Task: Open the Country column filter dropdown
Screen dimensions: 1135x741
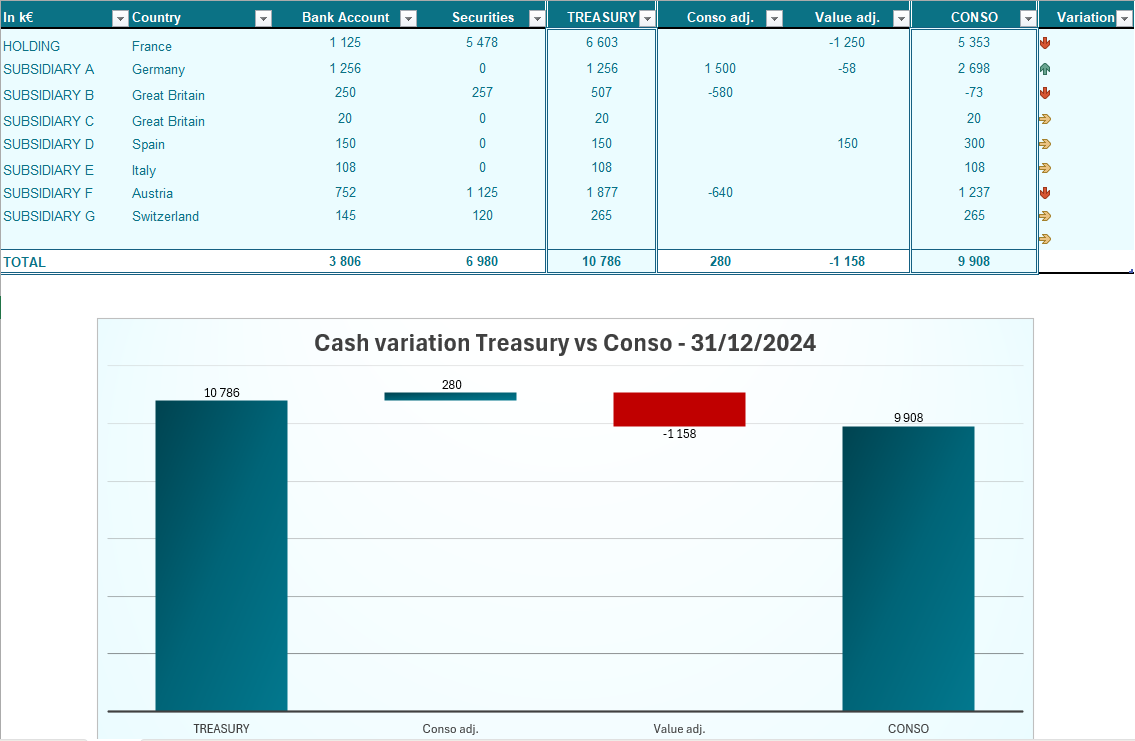Action: coord(263,18)
